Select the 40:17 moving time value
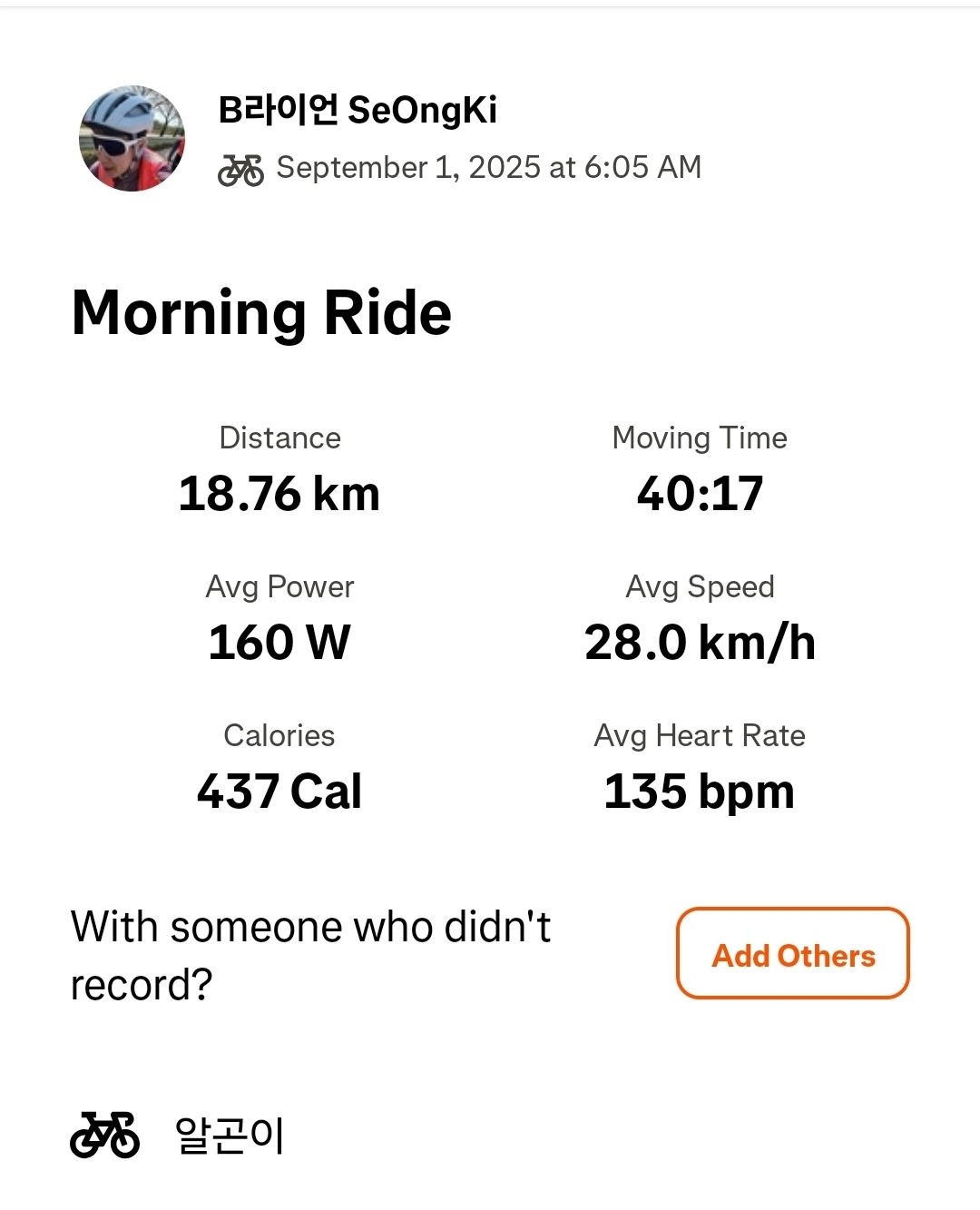The height and width of the screenshot is (1210, 980). coord(700,494)
